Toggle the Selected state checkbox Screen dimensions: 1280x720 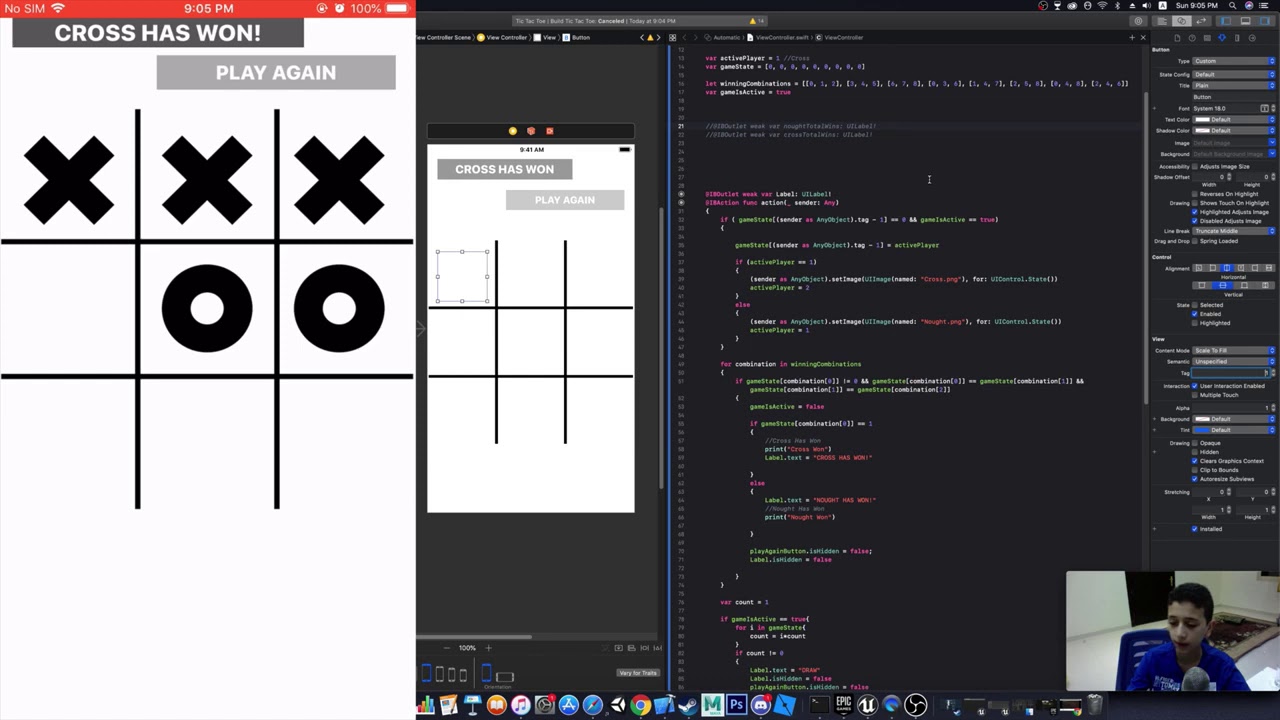coord(1195,305)
